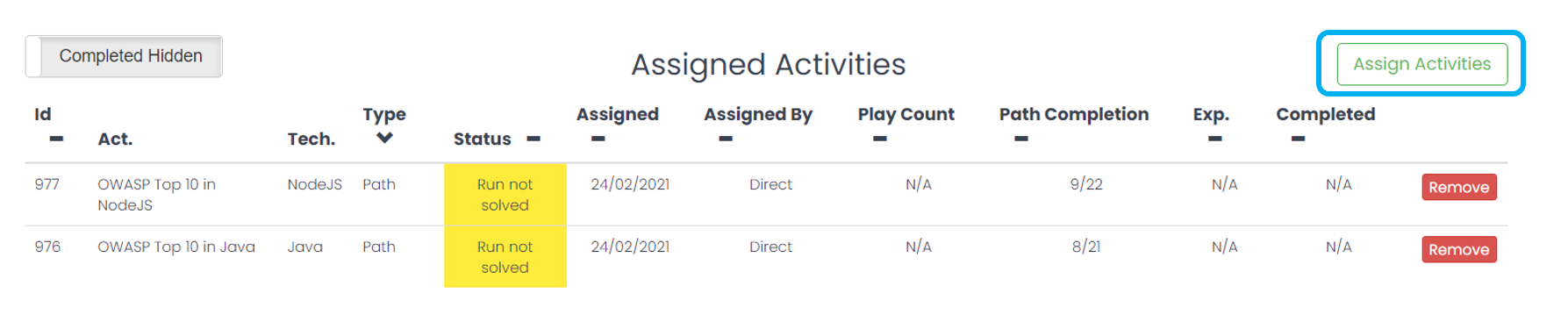The height and width of the screenshot is (329, 1568).
Task: Sort by Path Completion dash icon
Action: coord(1021,139)
